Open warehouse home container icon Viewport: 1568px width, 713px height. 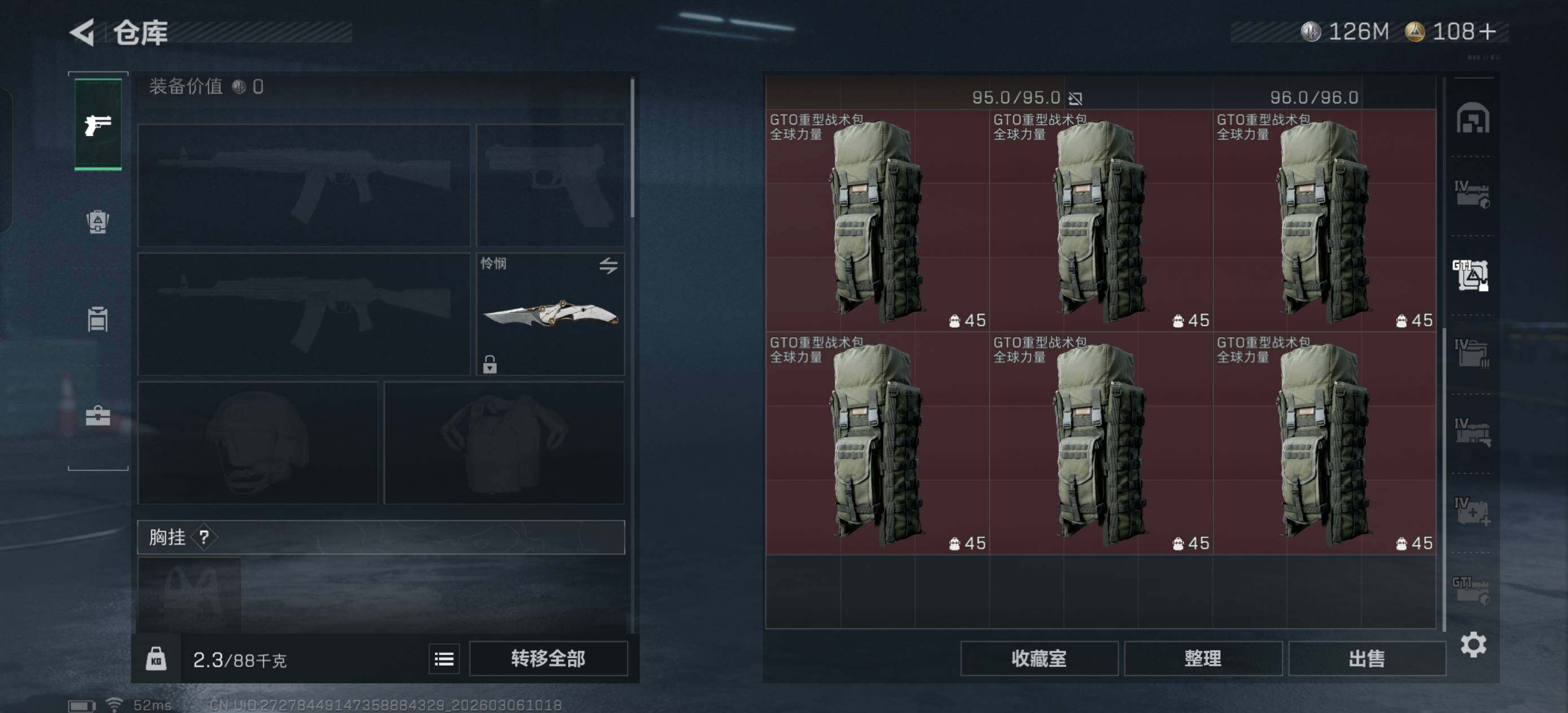1473,117
